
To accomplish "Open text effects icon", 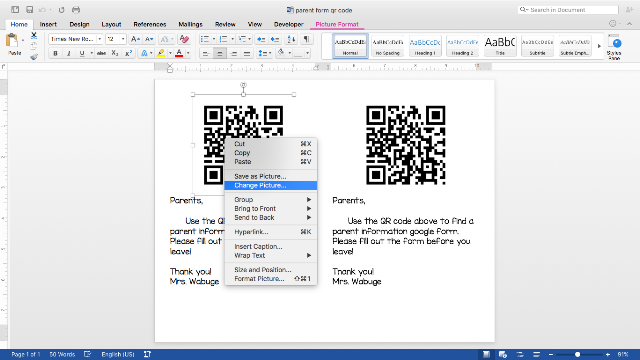I will point(144,53).
